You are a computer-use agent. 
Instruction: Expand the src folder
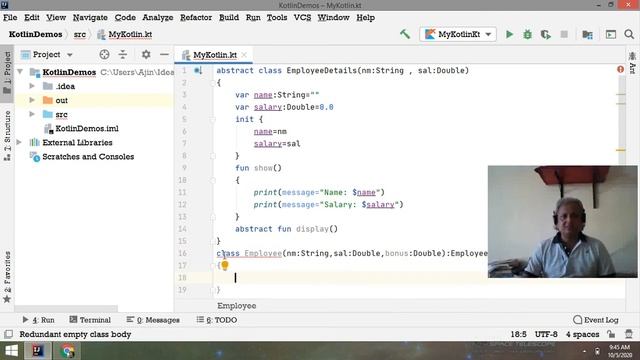click(32, 114)
